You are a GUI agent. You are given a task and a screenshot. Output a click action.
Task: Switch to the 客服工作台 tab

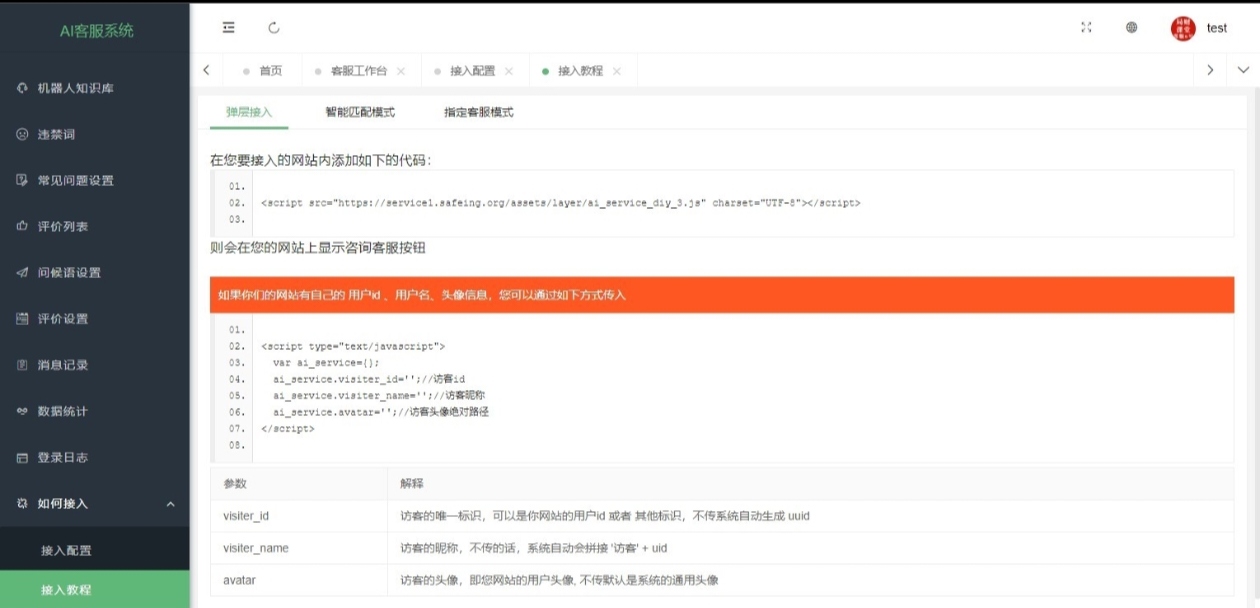coord(358,71)
